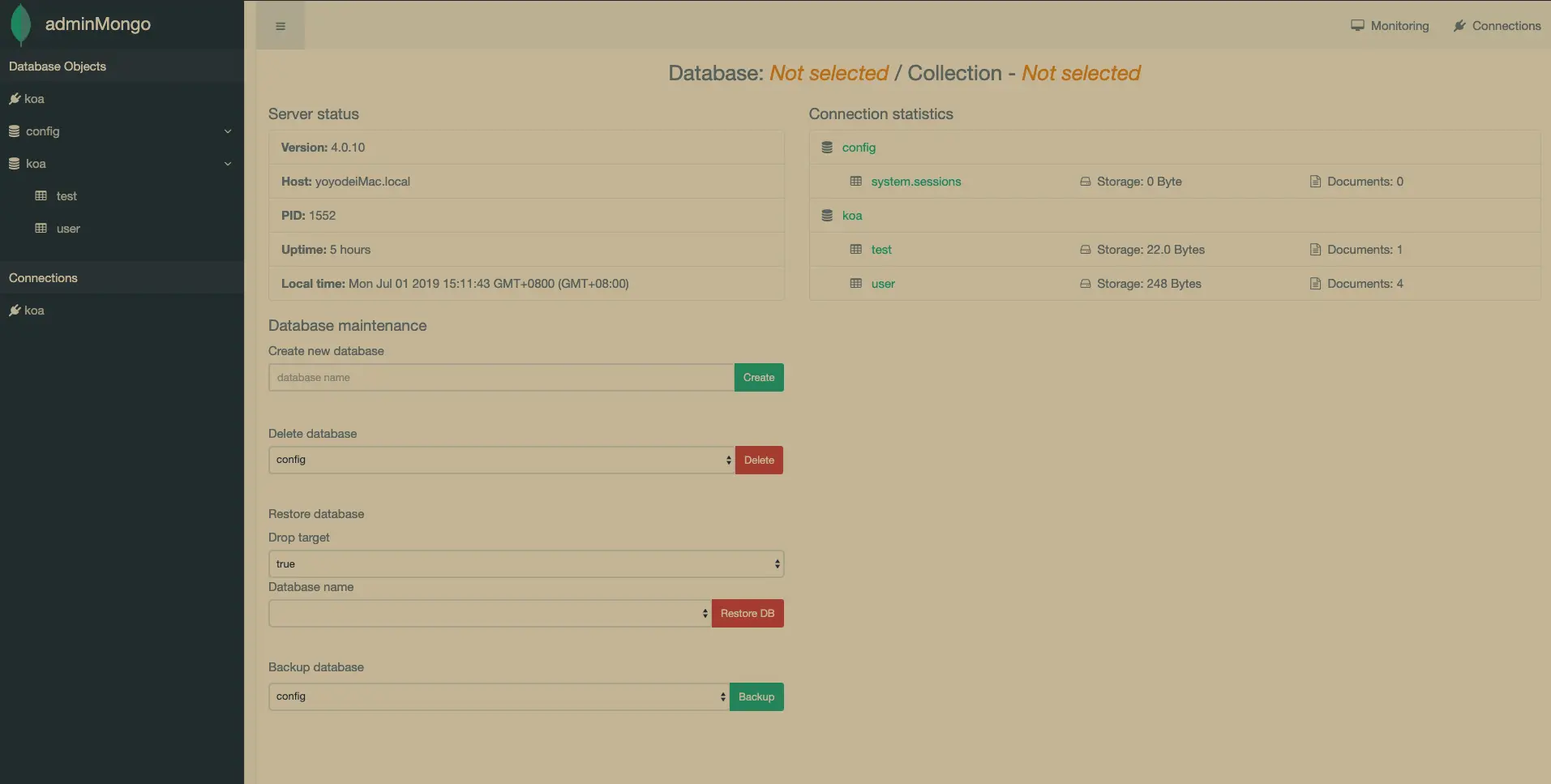Open test collection link in statistics
This screenshot has width=1551, height=784.
[881, 250]
